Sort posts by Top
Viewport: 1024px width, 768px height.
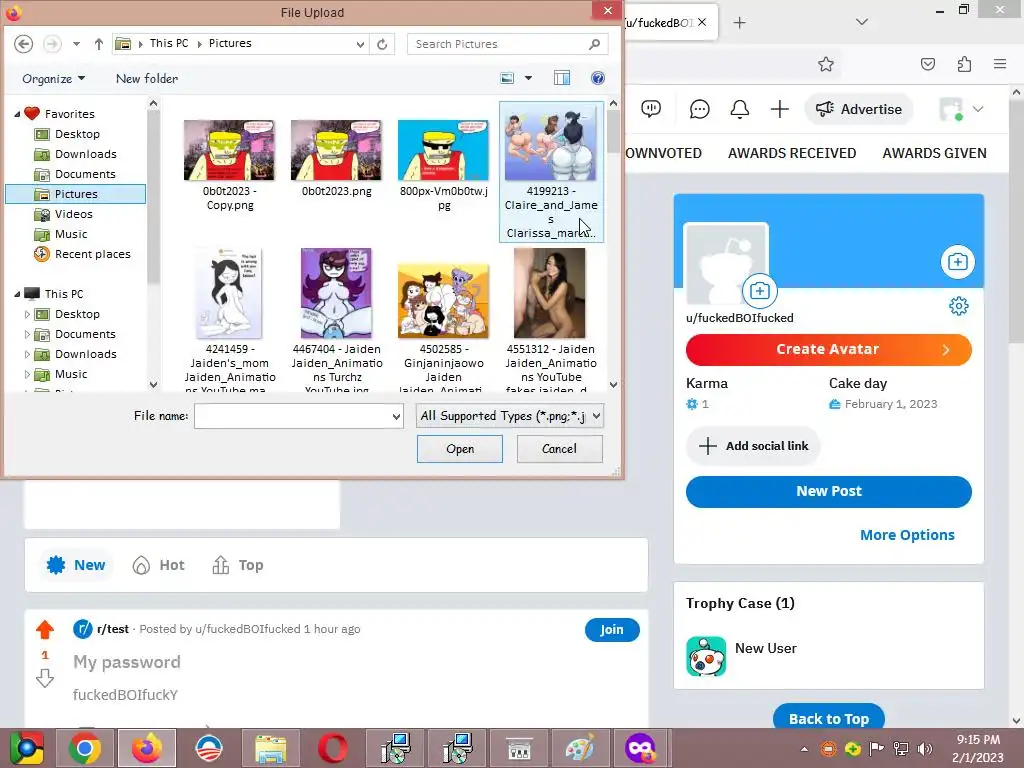click(x=238, y=565)
